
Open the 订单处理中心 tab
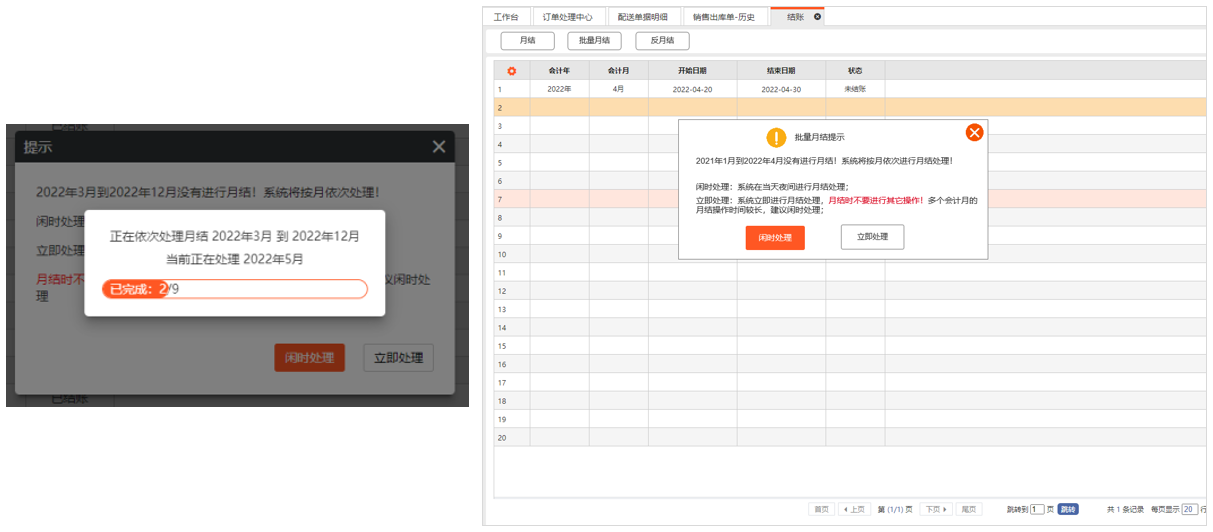[x=567, y=17]
